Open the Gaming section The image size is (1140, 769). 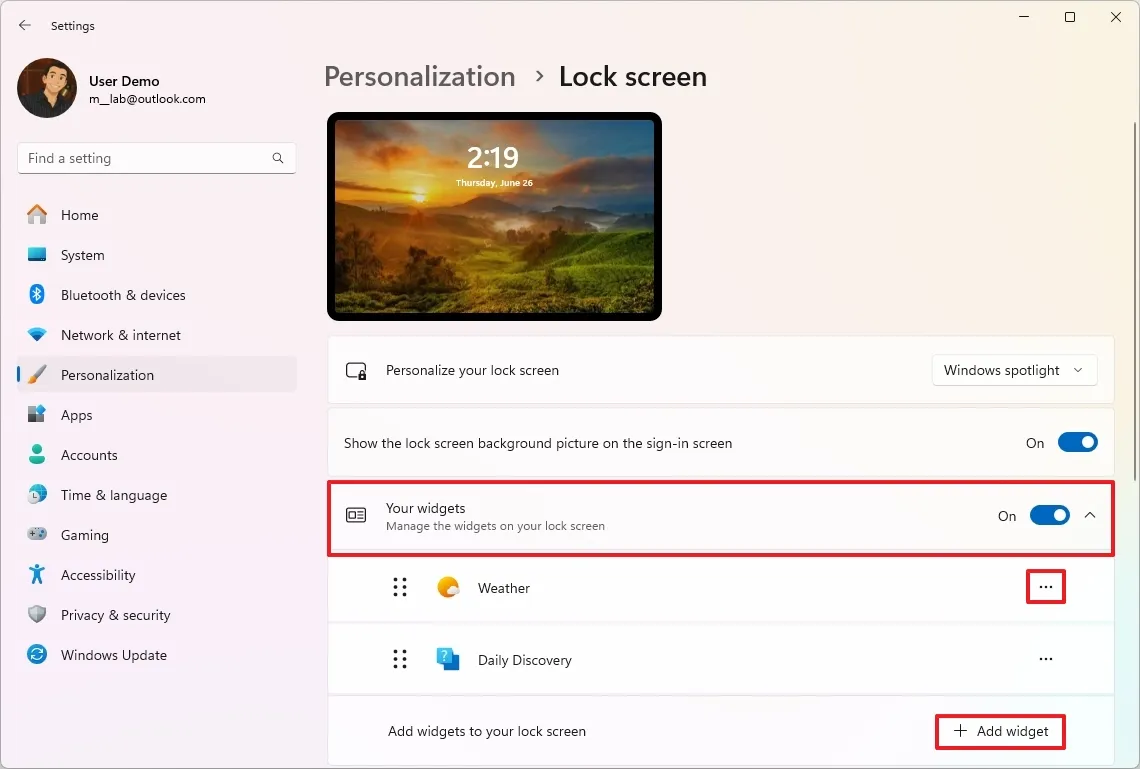pos(85,535)
